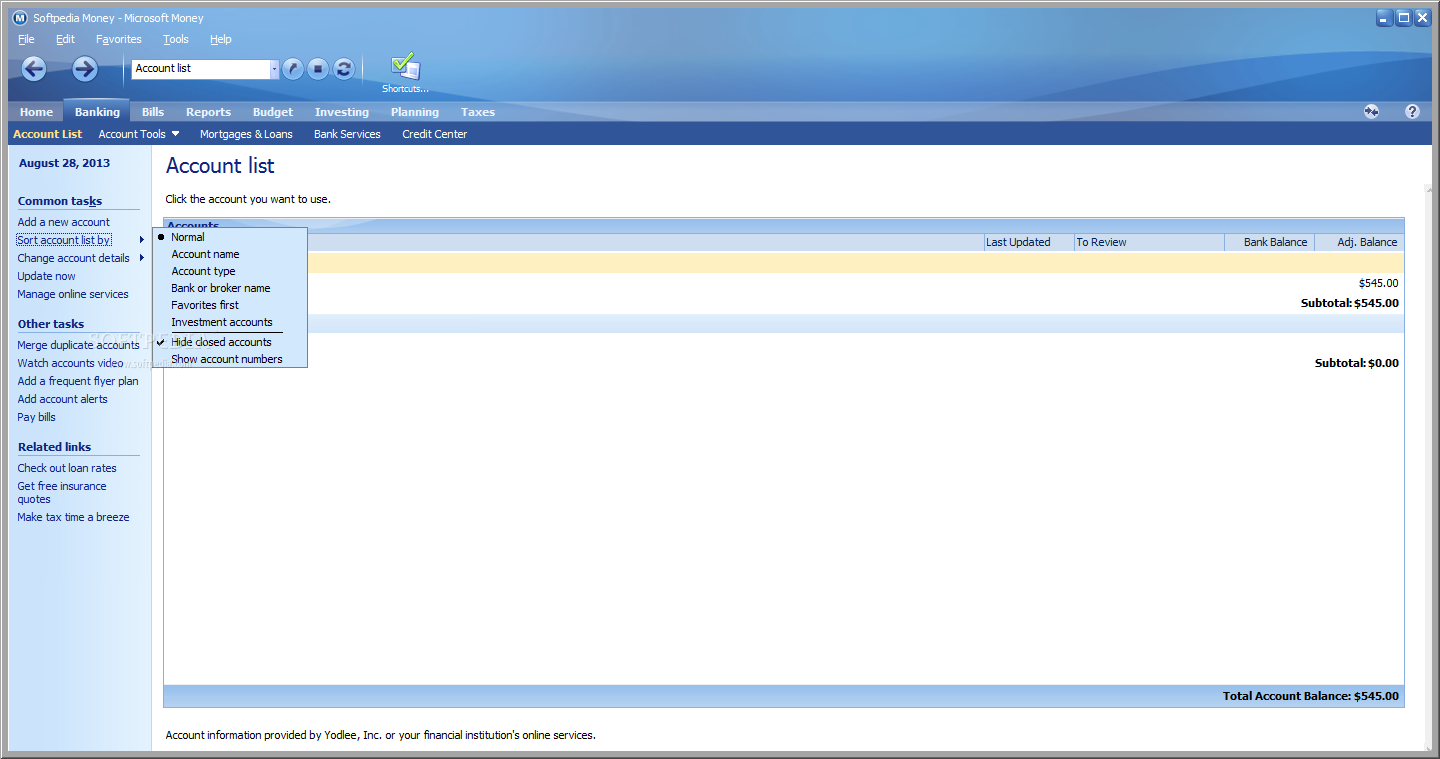
Task: Switch to the Taxes tab
Action: tap(478, 112)
